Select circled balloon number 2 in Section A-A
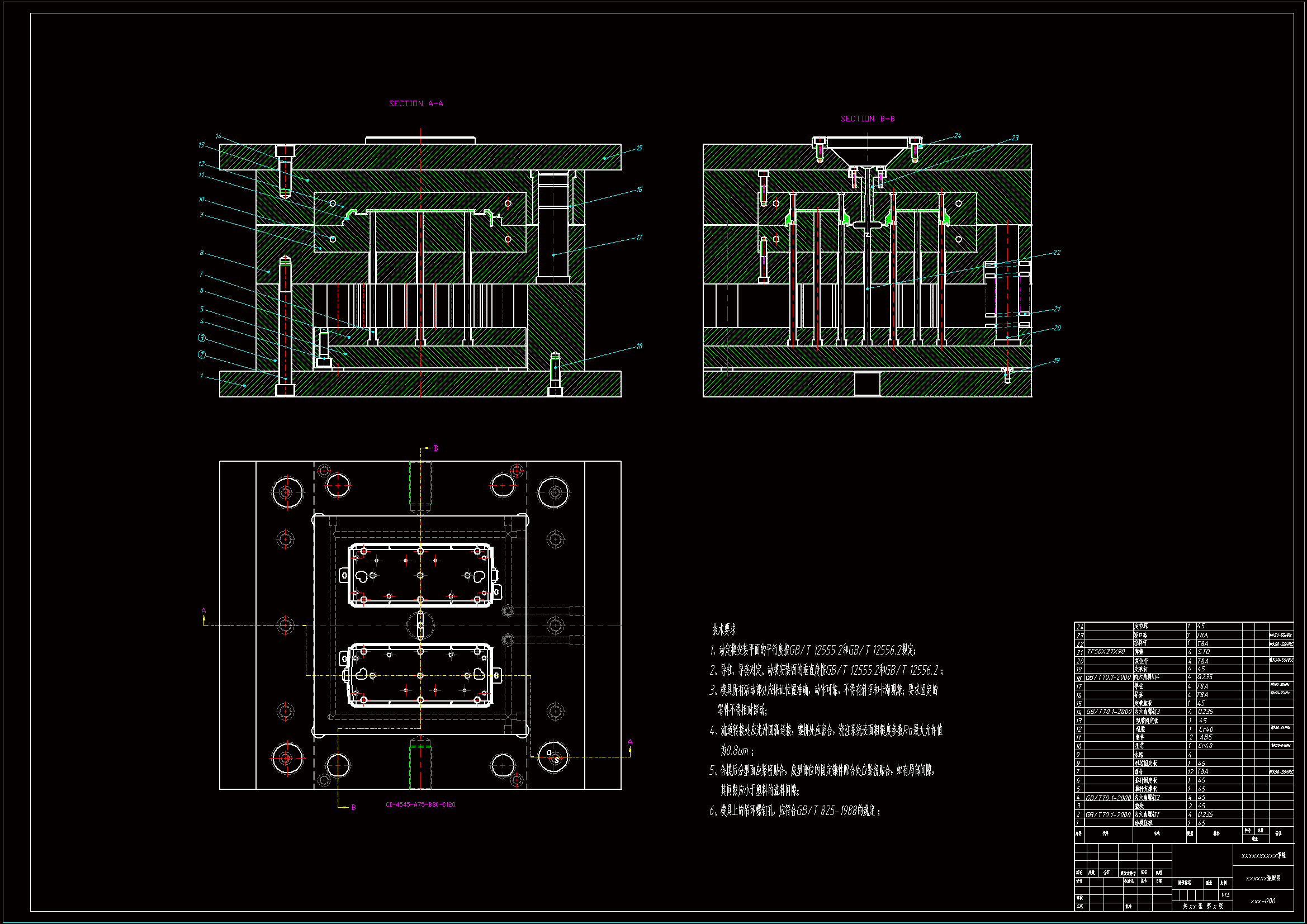The height and width of the screenshot is (924, 1307). [x=201, y=355]
